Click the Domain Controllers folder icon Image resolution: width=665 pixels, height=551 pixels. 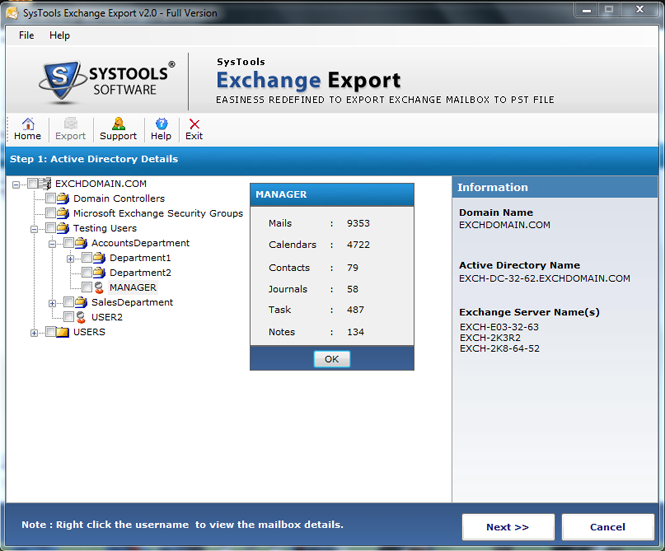pyautogui.click(x=63, y=199)
